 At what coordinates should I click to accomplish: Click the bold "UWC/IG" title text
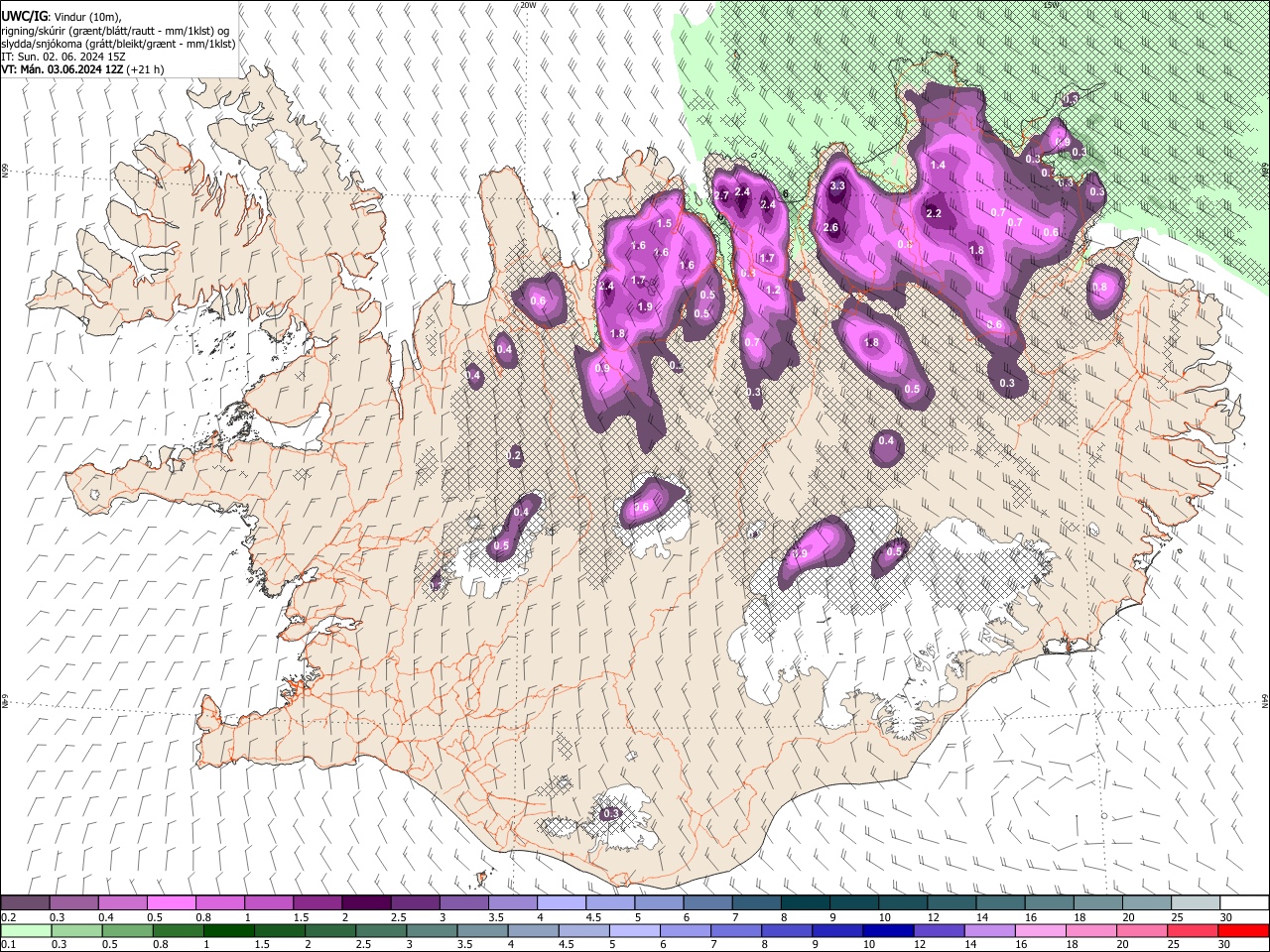tap(23, 17)
